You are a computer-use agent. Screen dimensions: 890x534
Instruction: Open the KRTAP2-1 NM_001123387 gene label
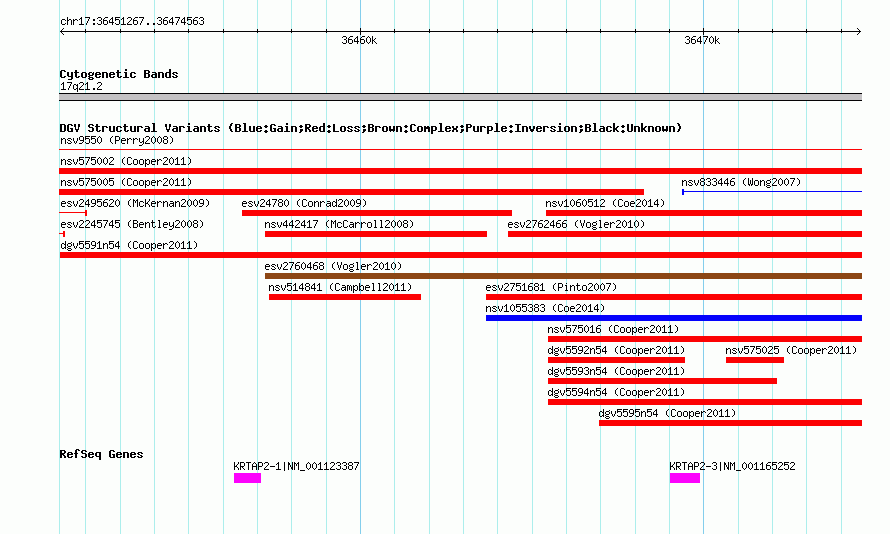pyautogui.click(x=296, y=466)
